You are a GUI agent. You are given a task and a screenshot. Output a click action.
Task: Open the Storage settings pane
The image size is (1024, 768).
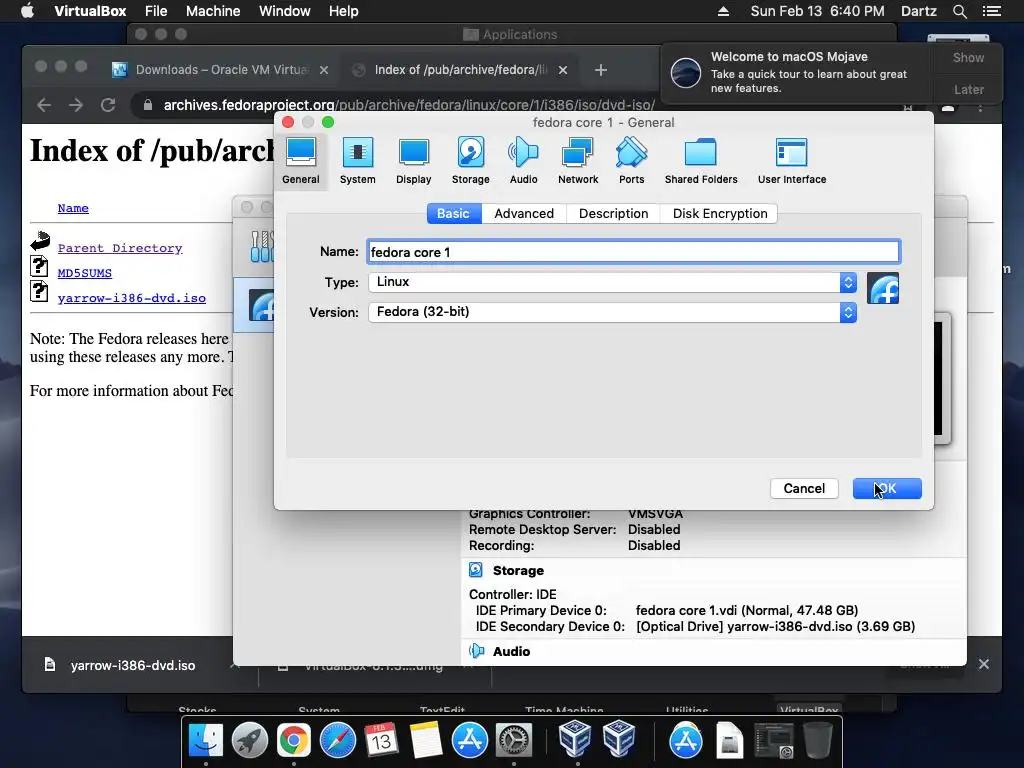470,161
